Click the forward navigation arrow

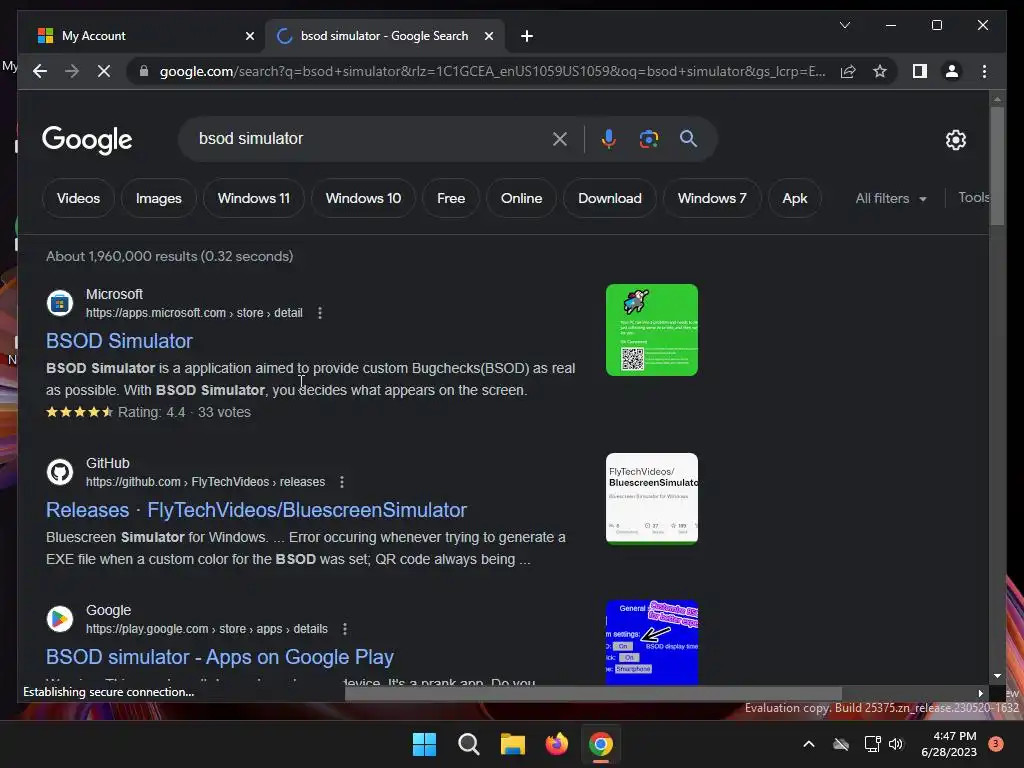pos(72,71)
